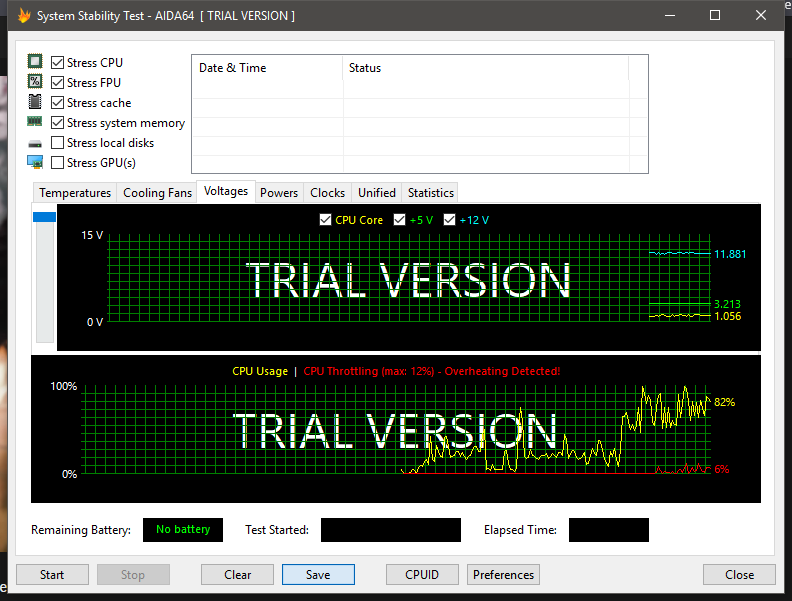Screen dimensions: 792x601
Task: Switch to the Clocks tab
Action: click(x=327, y=193)
